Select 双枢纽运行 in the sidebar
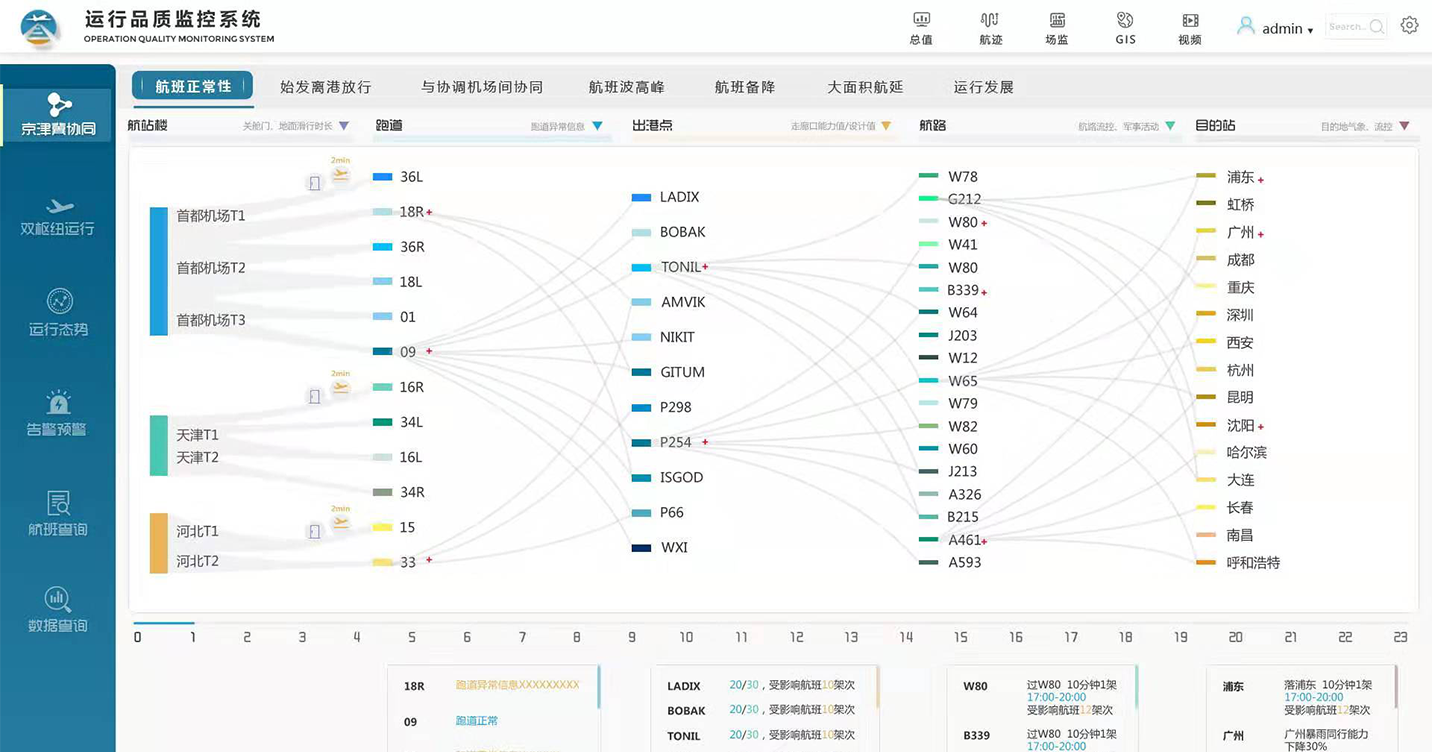The height and width of the screenshot is (752, 1432). click(x=58, y=217)
